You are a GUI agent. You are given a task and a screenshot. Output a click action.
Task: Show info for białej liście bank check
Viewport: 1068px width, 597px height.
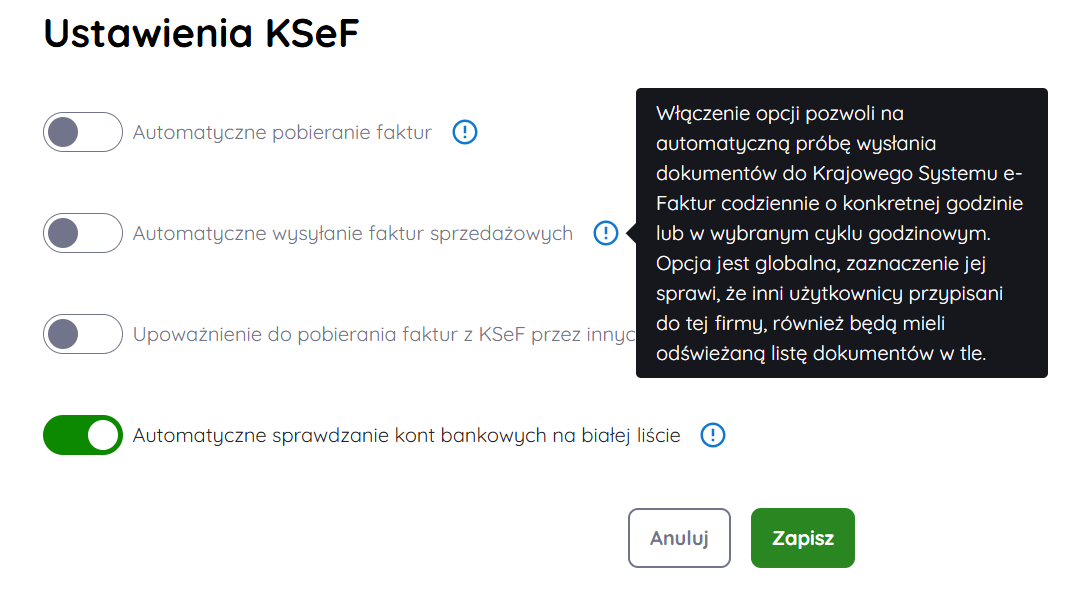pos(712,435)
